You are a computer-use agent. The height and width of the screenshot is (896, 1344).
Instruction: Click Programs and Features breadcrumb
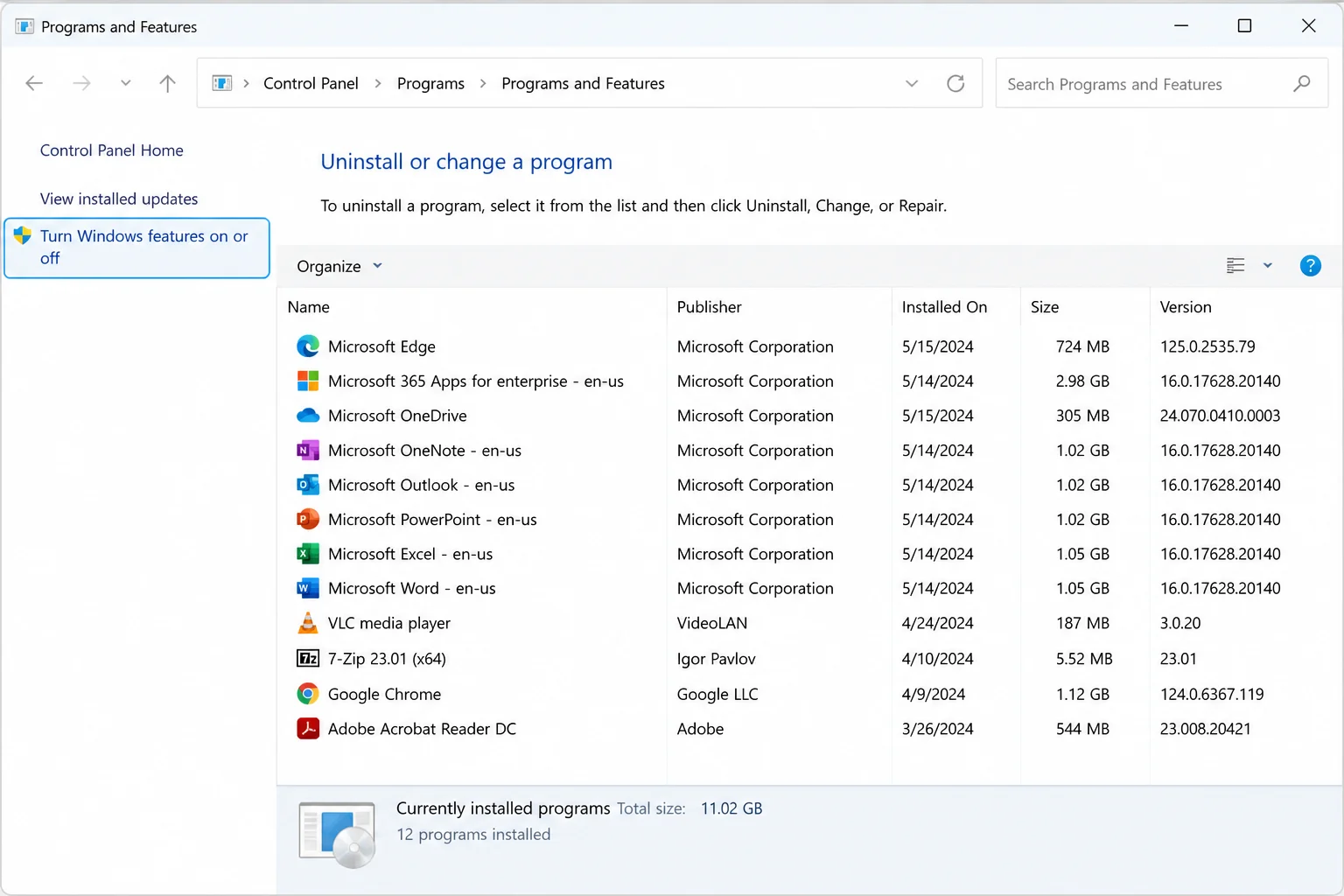pos(583,83)
